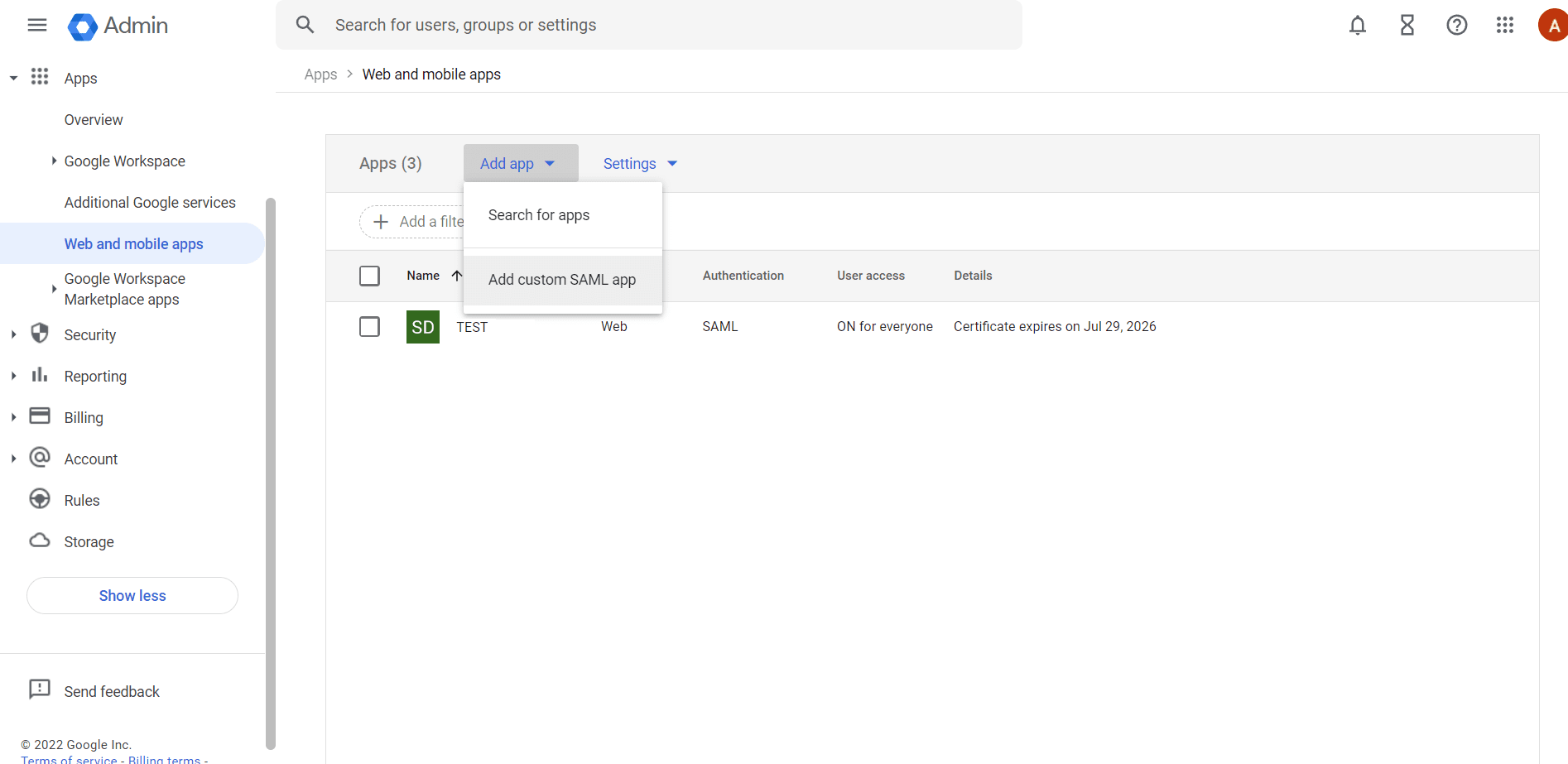Select the TEST app checkbox

pyautogui.click(x=369, y=327)
